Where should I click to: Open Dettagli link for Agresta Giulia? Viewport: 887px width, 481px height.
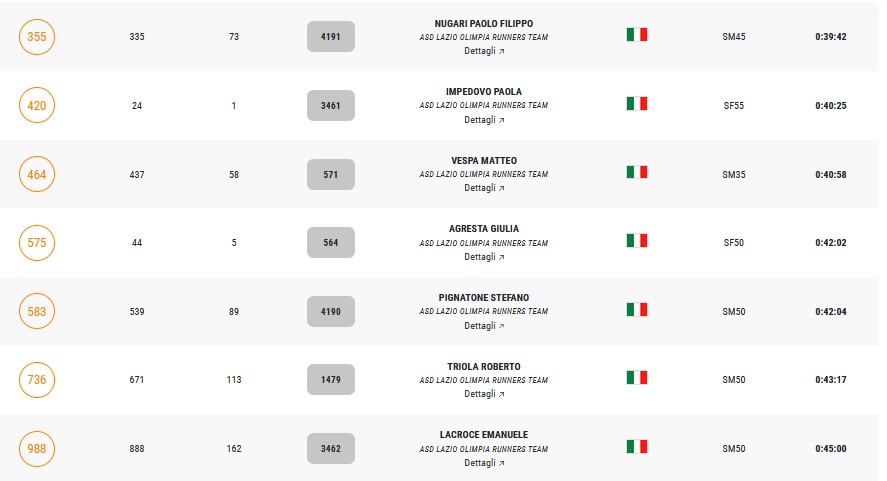484,257
